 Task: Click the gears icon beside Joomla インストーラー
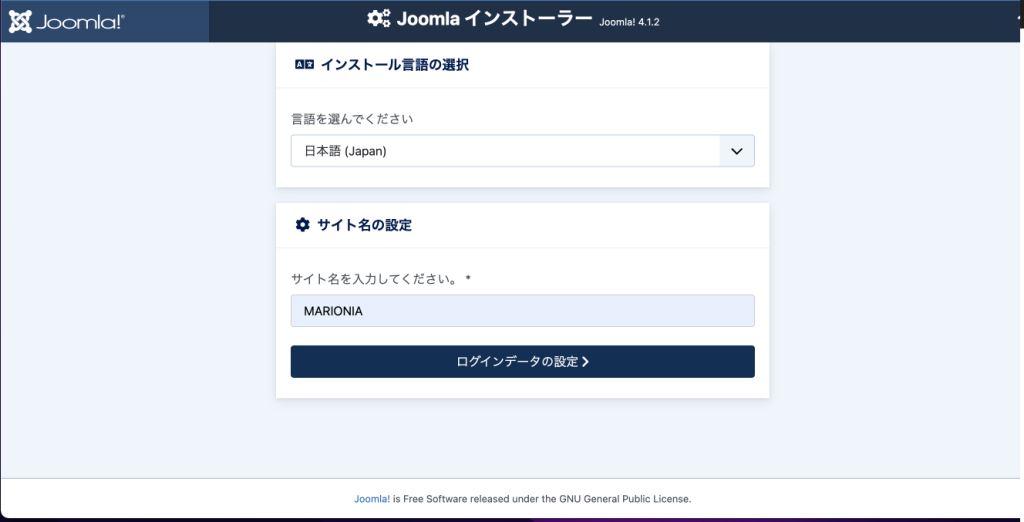379,19
